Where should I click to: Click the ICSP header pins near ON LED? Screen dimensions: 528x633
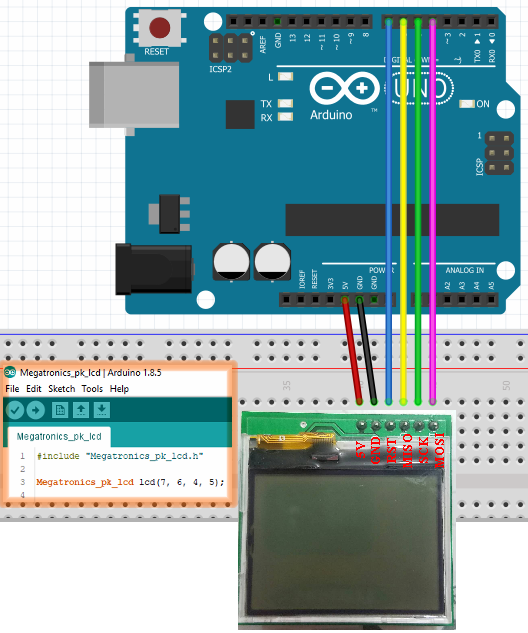pos(499,153)
